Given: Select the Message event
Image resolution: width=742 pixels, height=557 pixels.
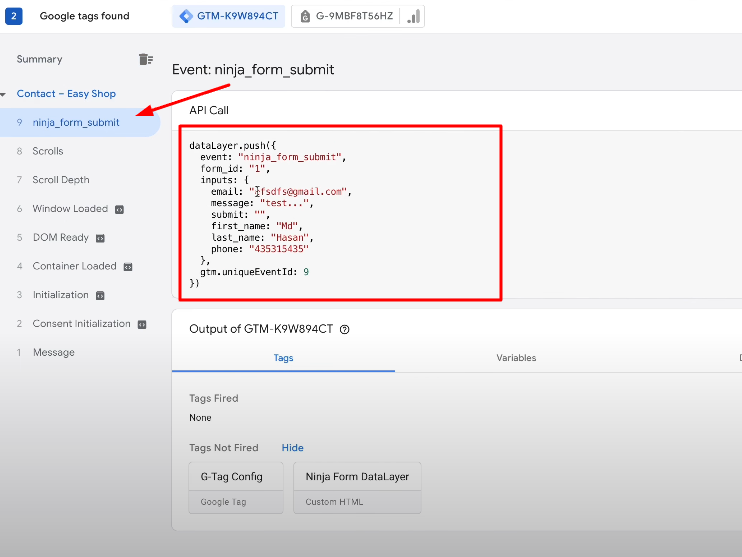Looking at the screenshot, I should click(x=53, y=353).
